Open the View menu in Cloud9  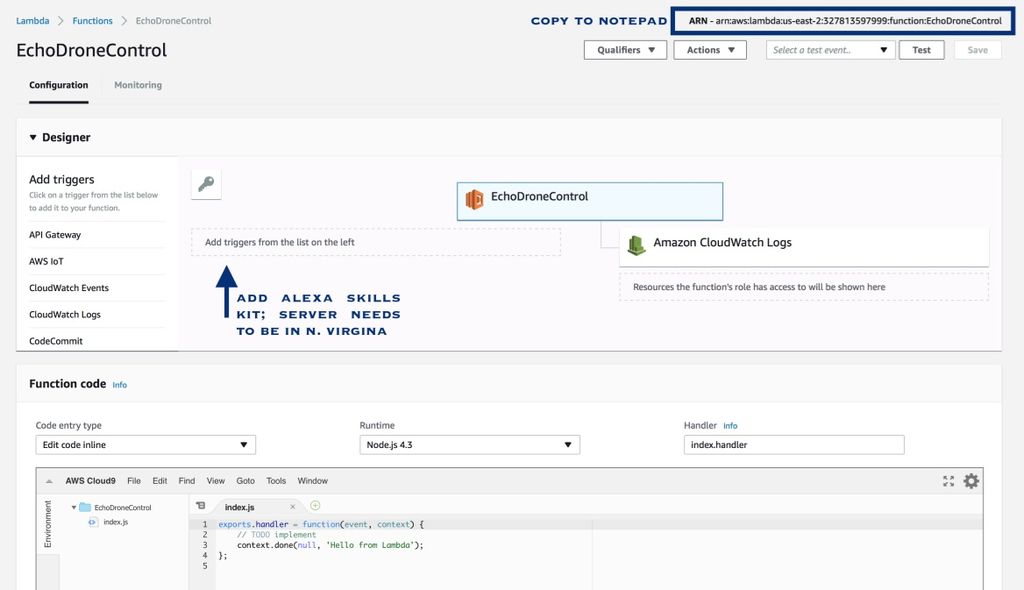pos(216,481)
